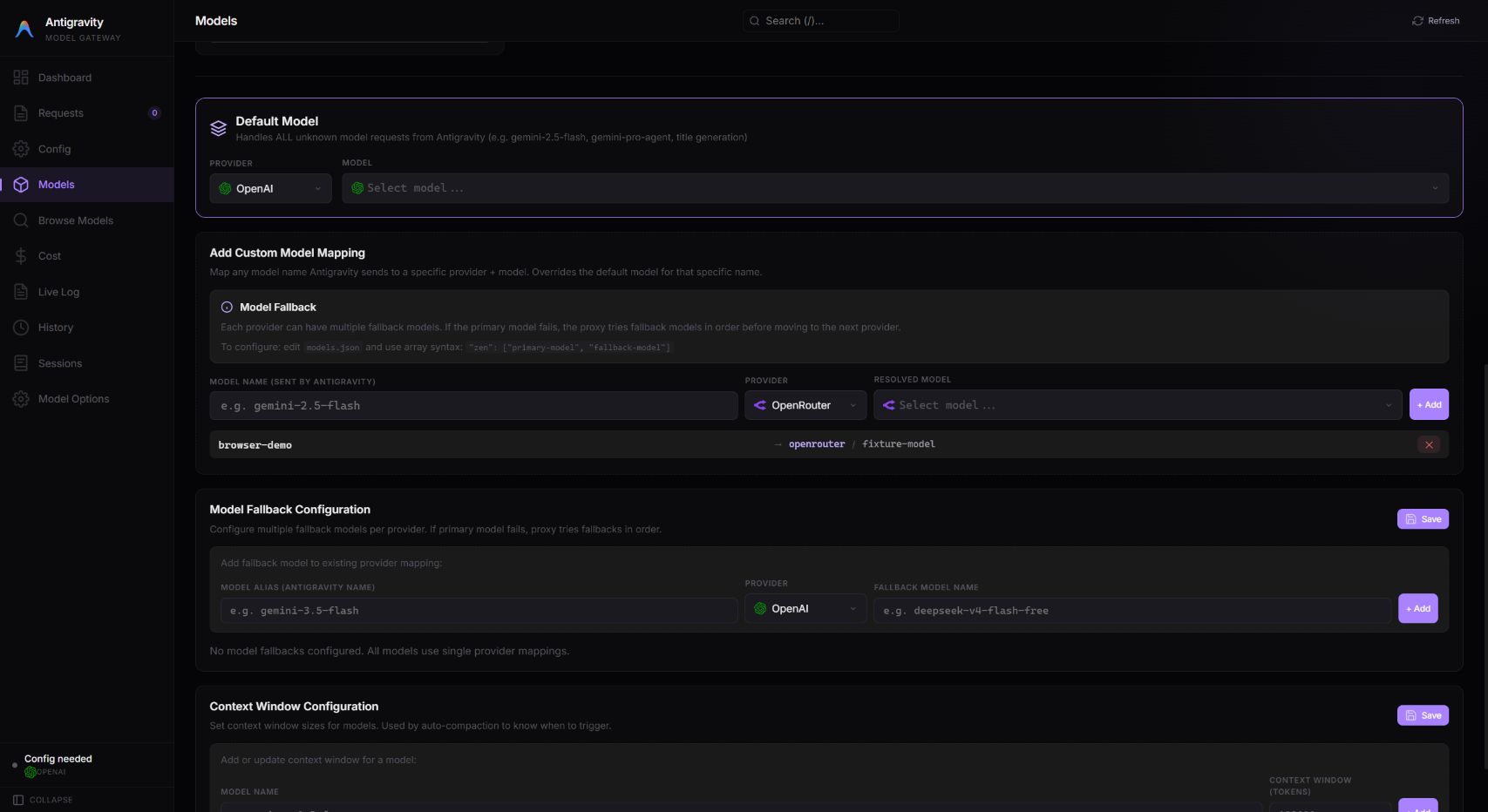Image resolution: width=1488 pixels, height=812 pixels.
Task: Expand the Resolved Model select dropdown
Action: point(1138,405)
